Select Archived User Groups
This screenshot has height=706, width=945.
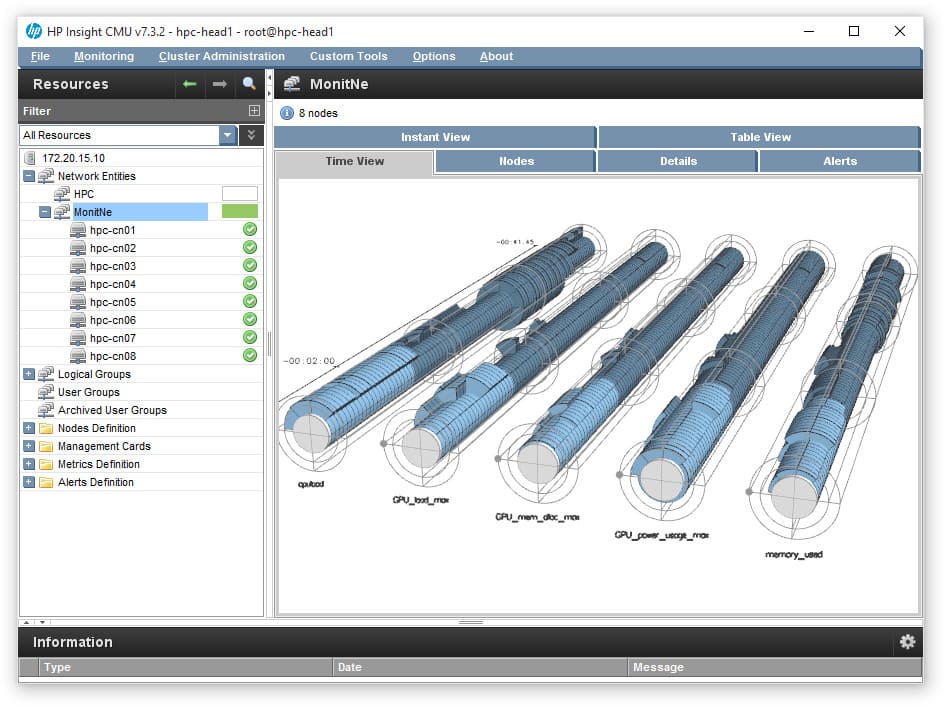tap(112, 411)
